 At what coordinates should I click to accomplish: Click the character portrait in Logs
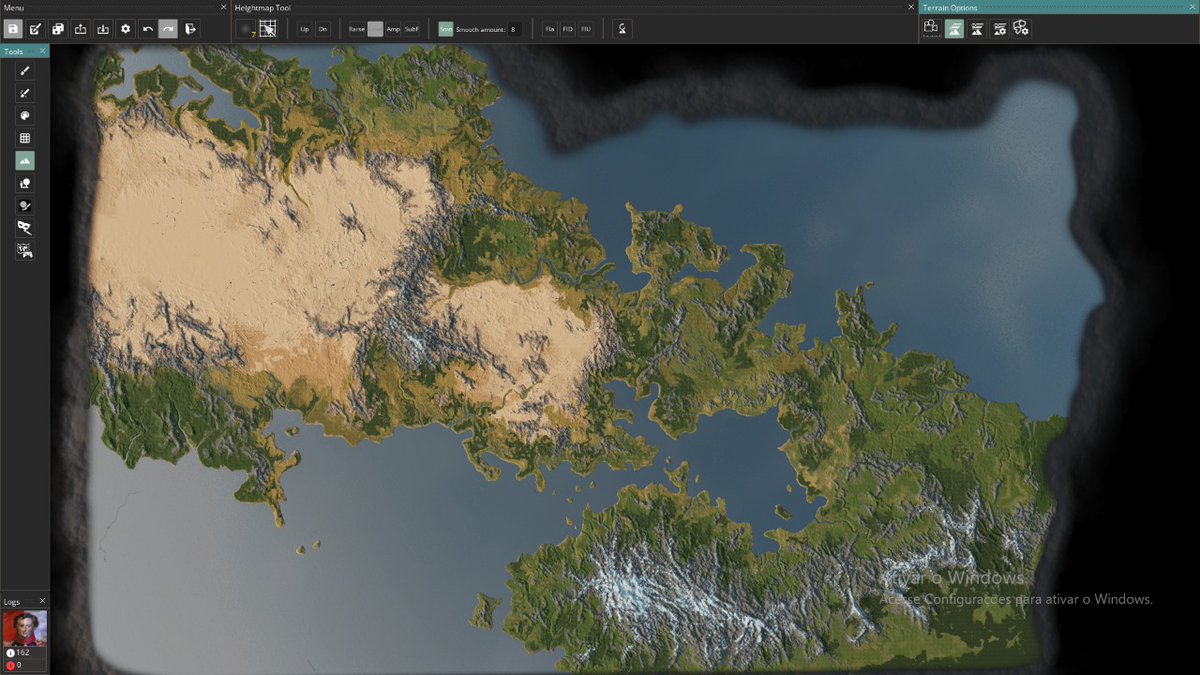pos(24,628)
